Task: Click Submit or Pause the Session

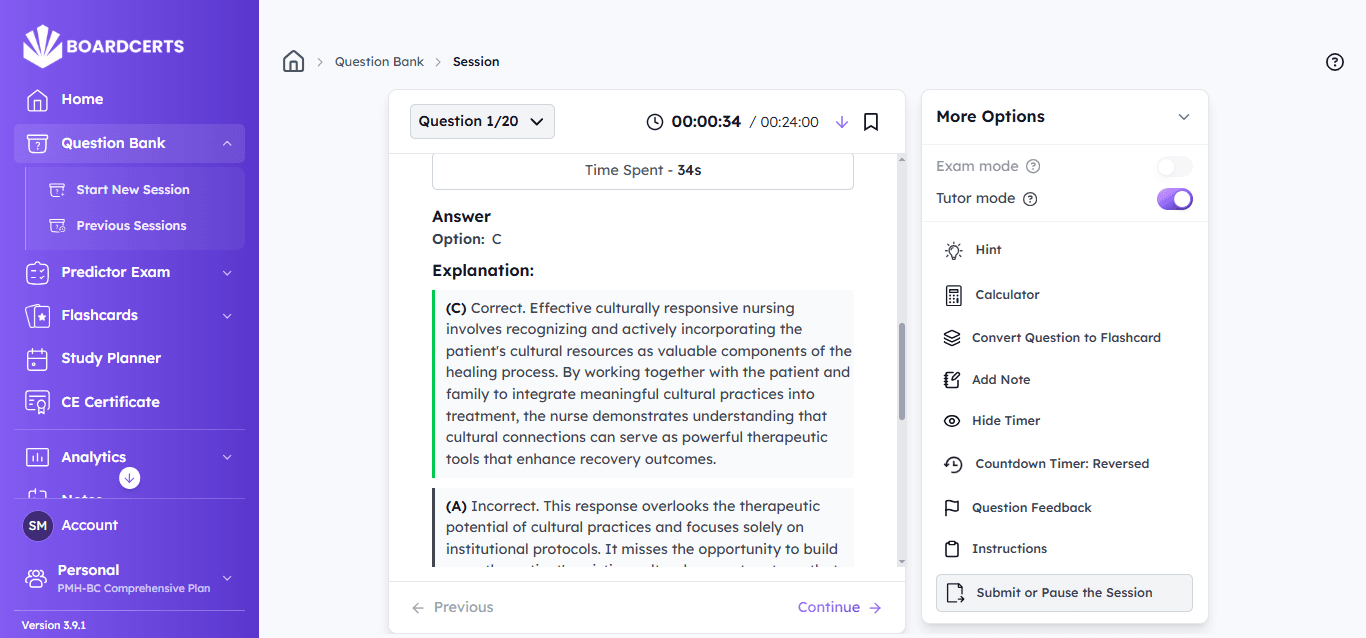Action: click(x=1064, y=593)
